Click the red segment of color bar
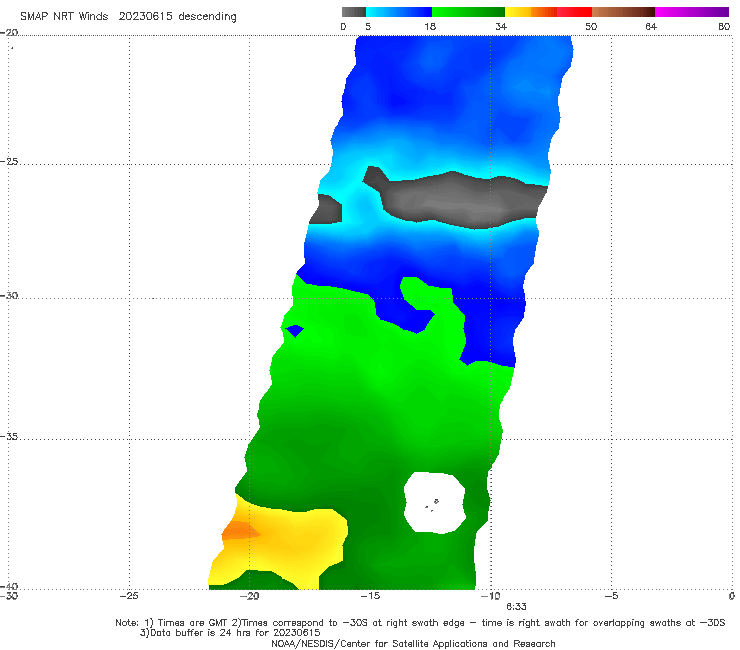This screenshot has width=740, height=650. (574, 12)
